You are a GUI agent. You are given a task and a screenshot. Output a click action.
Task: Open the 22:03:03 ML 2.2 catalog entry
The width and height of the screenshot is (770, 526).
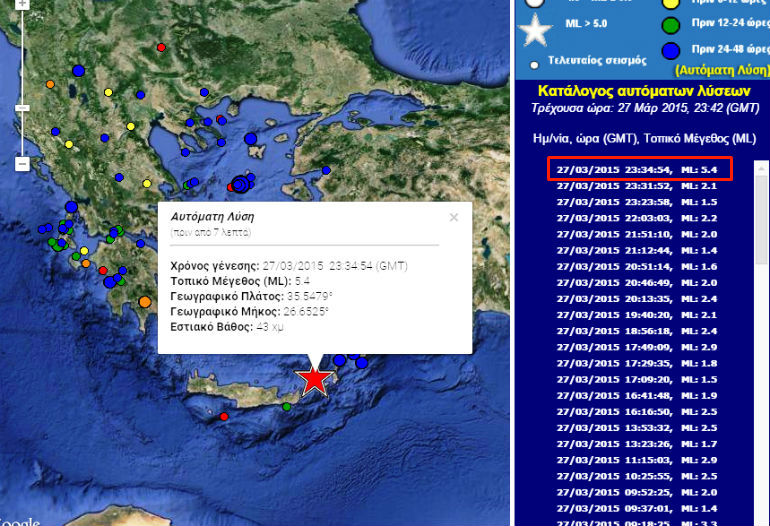[640, 217]
